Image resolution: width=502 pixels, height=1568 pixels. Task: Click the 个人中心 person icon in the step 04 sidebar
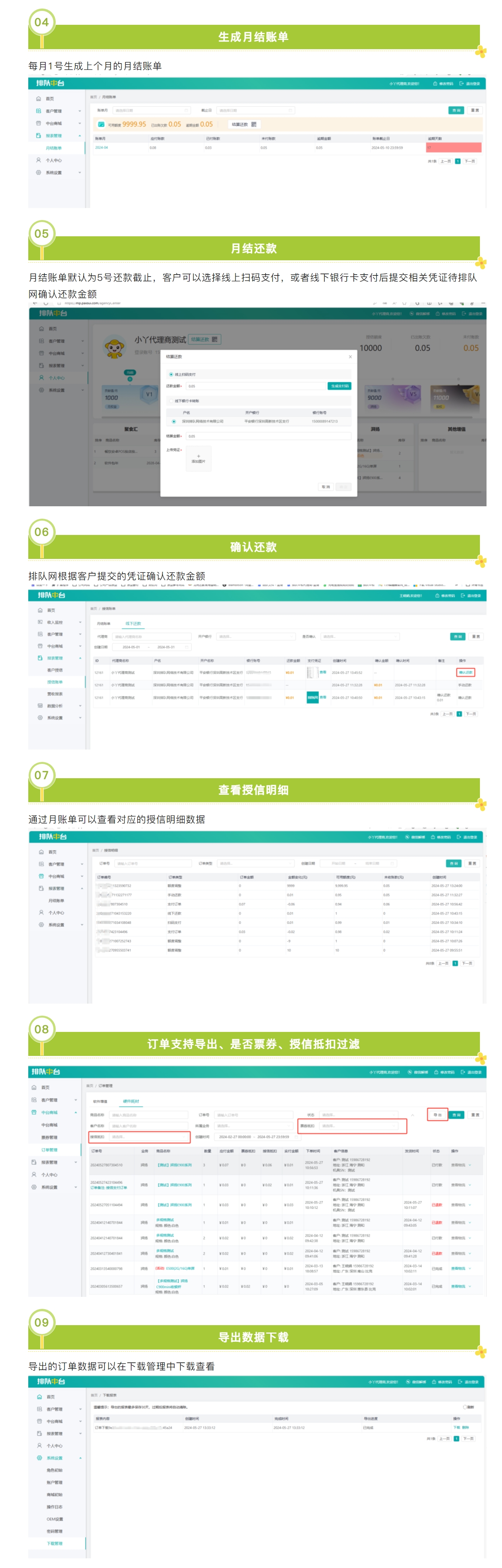pos(38,160)
